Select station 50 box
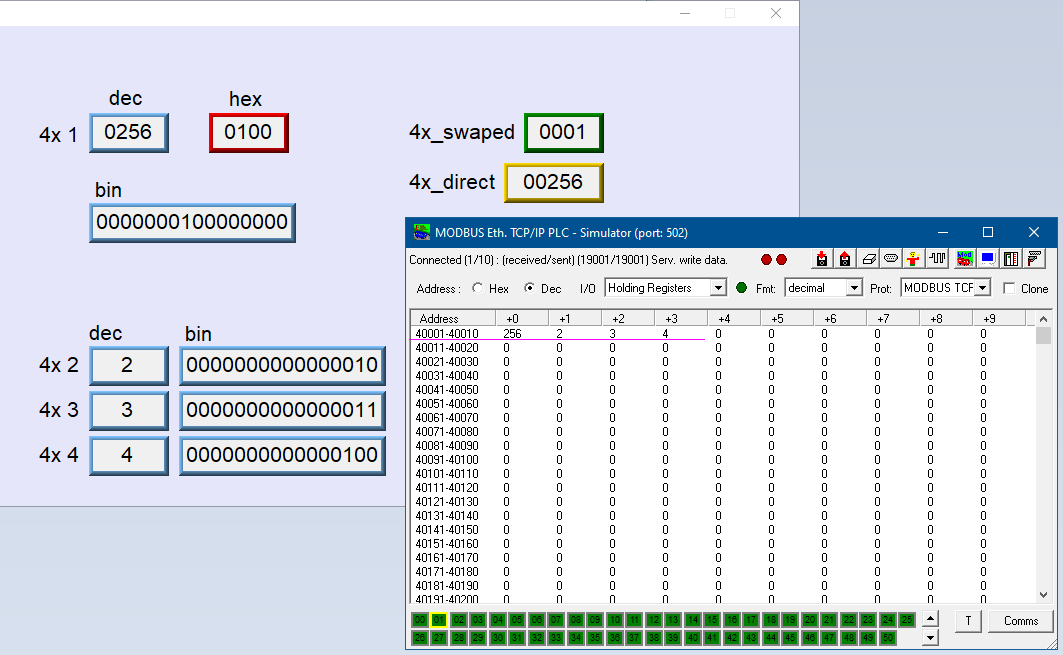The height and width of the screenshot is (655, 1063). [x=887, y=637]
